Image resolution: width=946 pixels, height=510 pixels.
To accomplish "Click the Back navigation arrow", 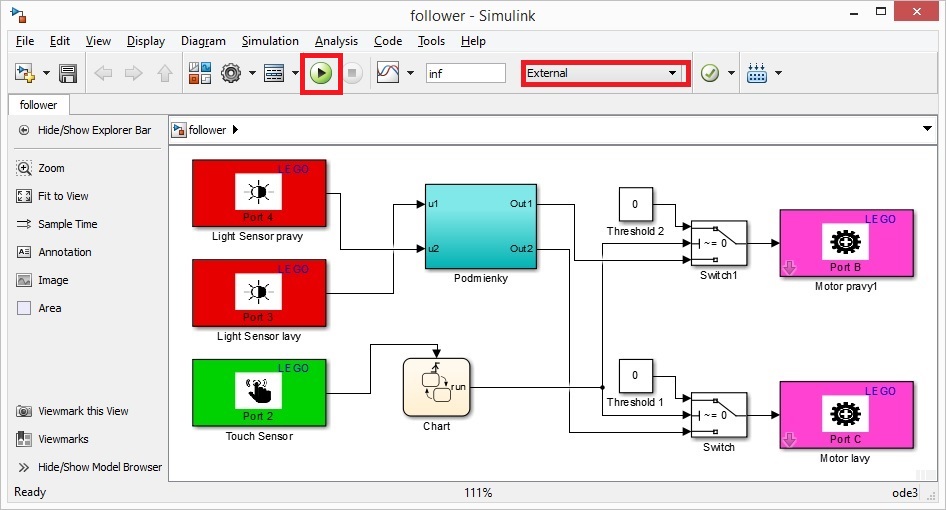I will tap(103, 73).
